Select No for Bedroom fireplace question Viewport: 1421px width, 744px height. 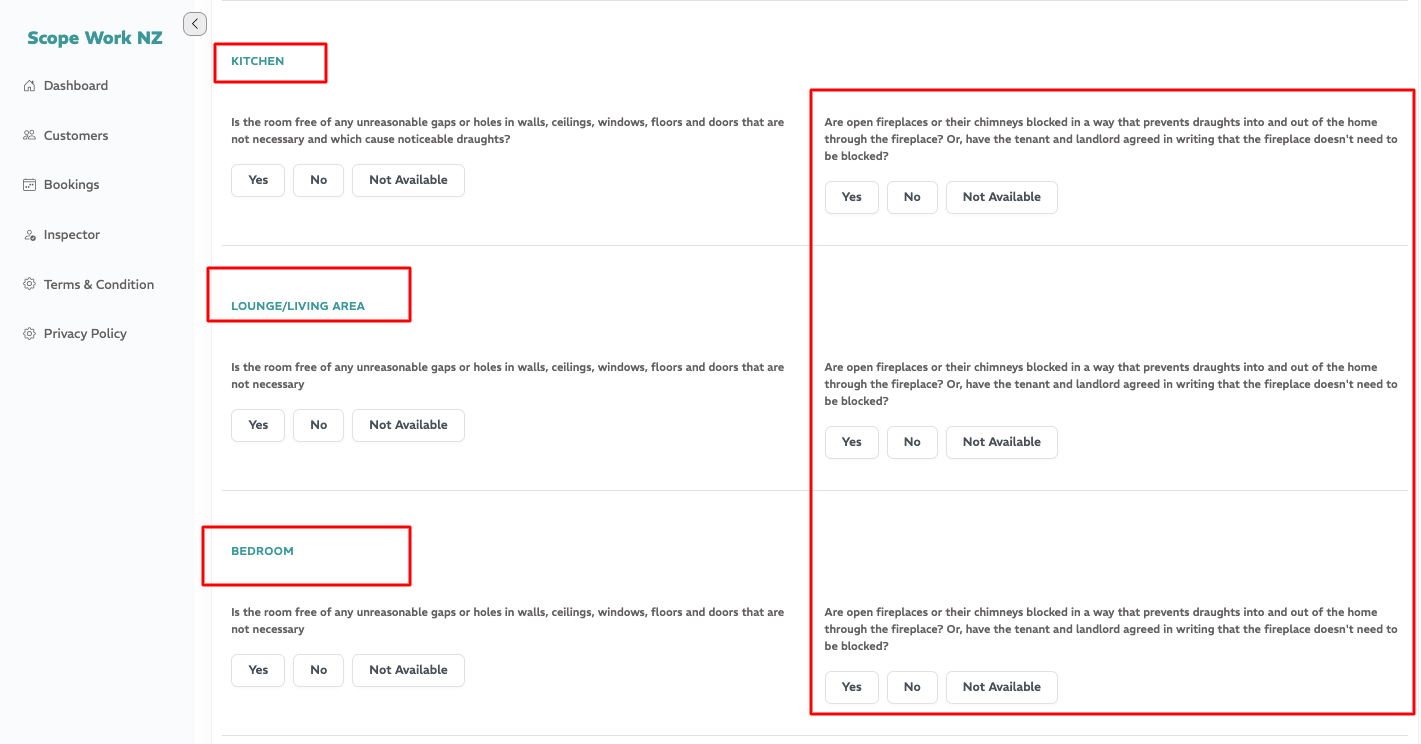(912, 687)
